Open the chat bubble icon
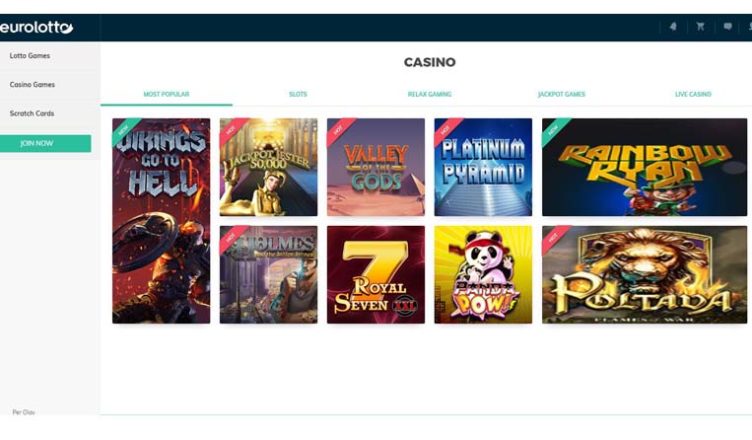The height and width of the screenshot is (440, 752). pos(728,27)
